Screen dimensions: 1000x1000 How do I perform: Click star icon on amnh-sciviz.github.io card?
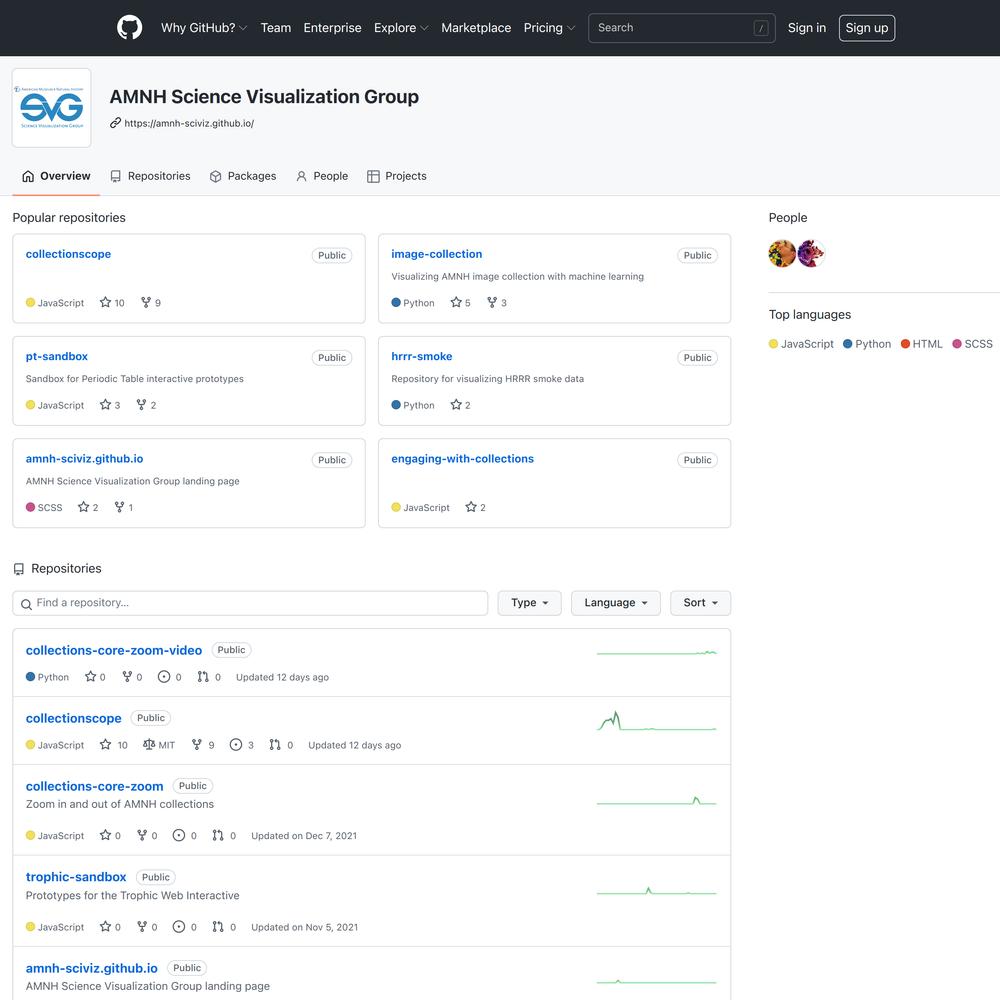point(84,506)
